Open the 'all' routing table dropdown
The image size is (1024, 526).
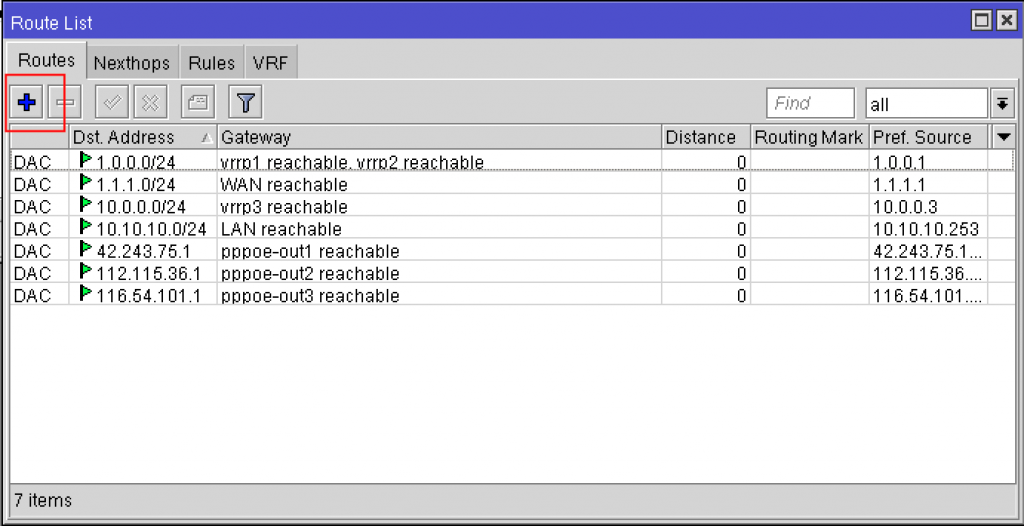pos(1001,103)
